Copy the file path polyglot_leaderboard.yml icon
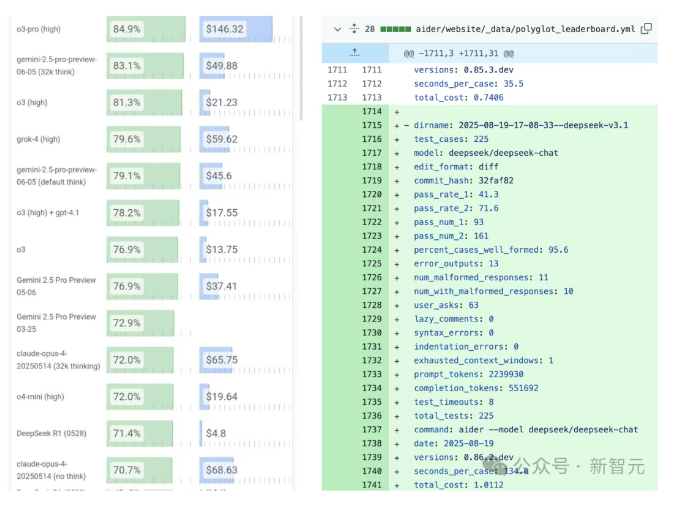The width and height of the screenshot is (674, 506). 646,29
